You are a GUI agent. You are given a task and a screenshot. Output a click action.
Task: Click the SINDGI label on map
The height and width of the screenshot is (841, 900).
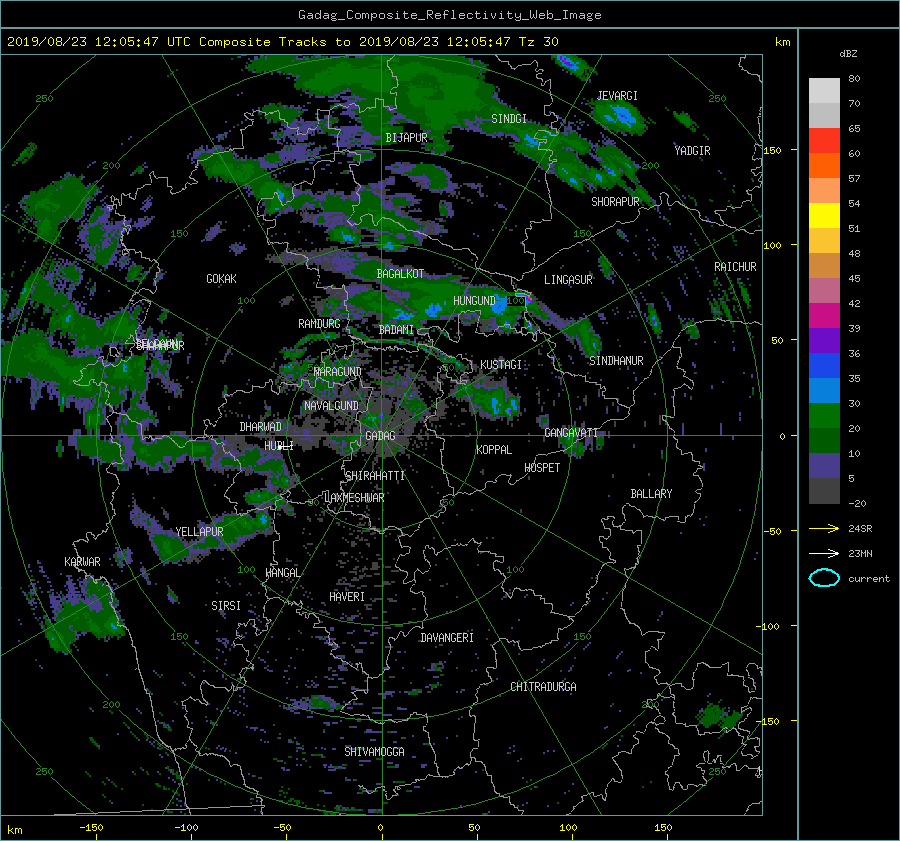pos(509,119)
